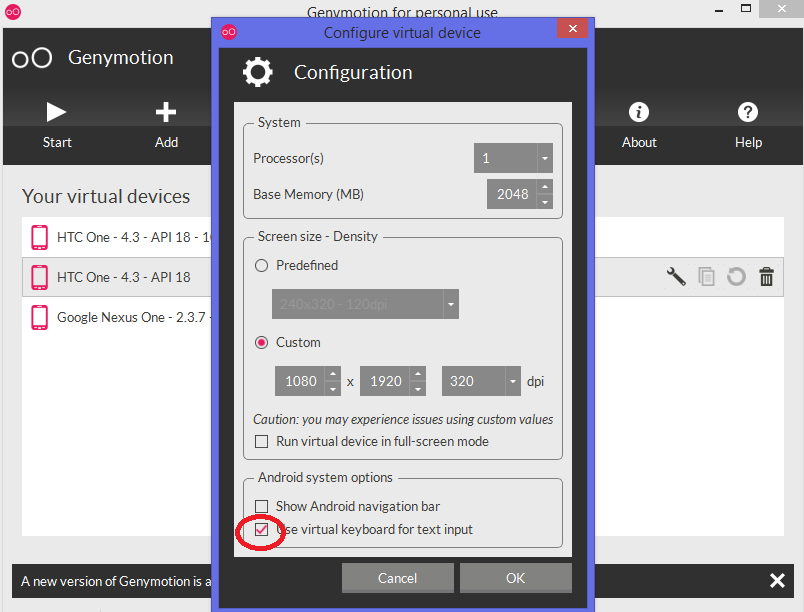Viewport: 804px width, 612px height.
Task: Select the highlighted HTC One - 4.3 - API 18 row
Action: point(116,277)
